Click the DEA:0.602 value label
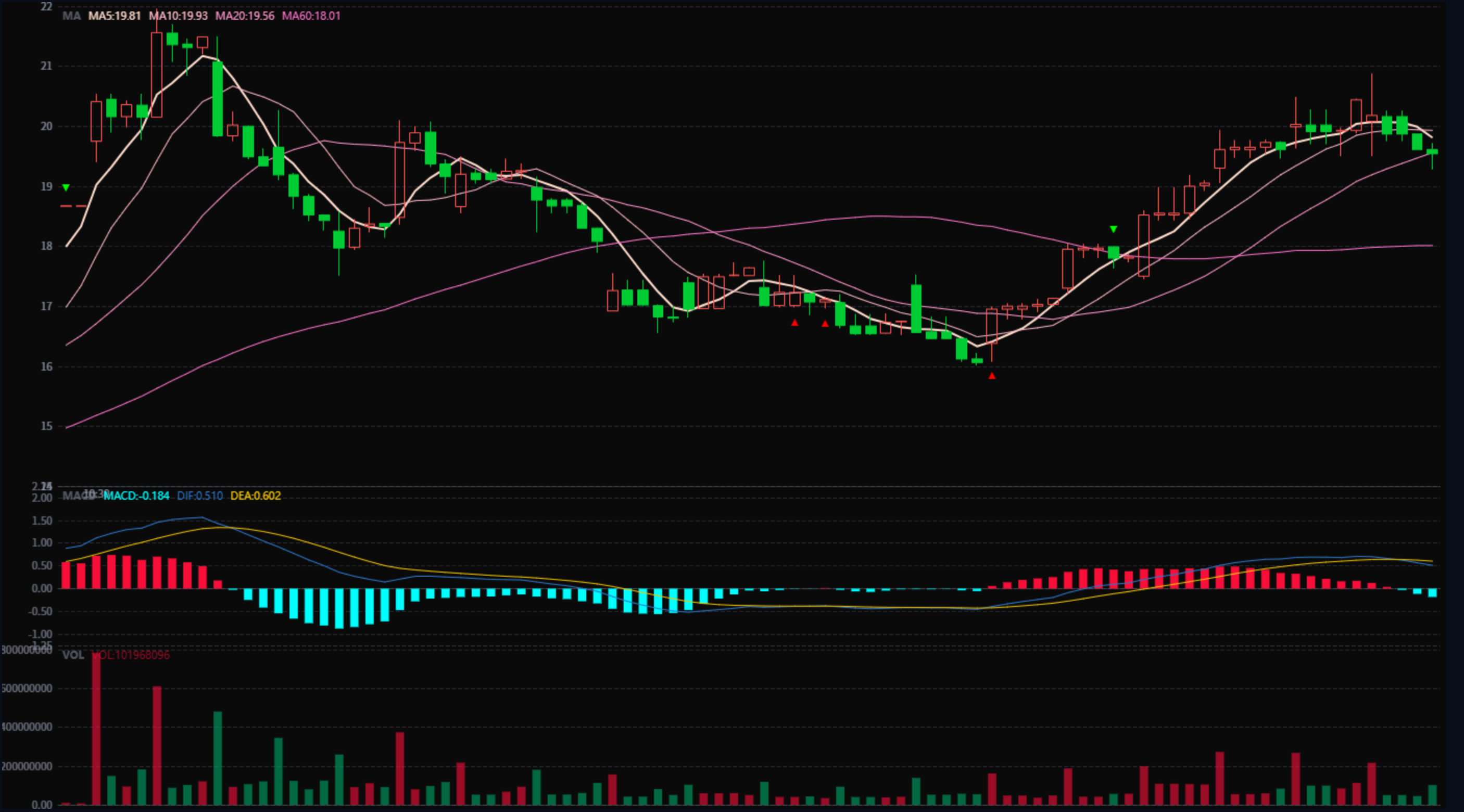Screen dimensions: 1464x812 [256, 496]
